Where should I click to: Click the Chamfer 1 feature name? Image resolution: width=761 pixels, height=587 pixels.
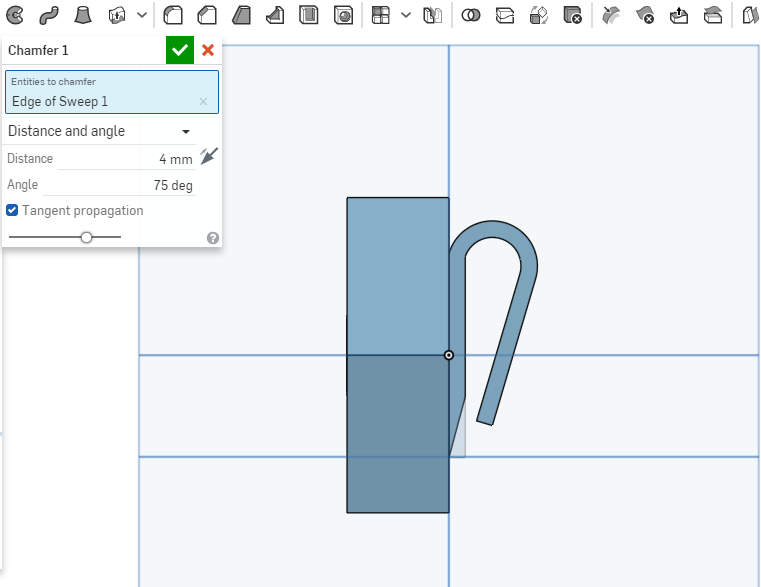tap(38, 50)
